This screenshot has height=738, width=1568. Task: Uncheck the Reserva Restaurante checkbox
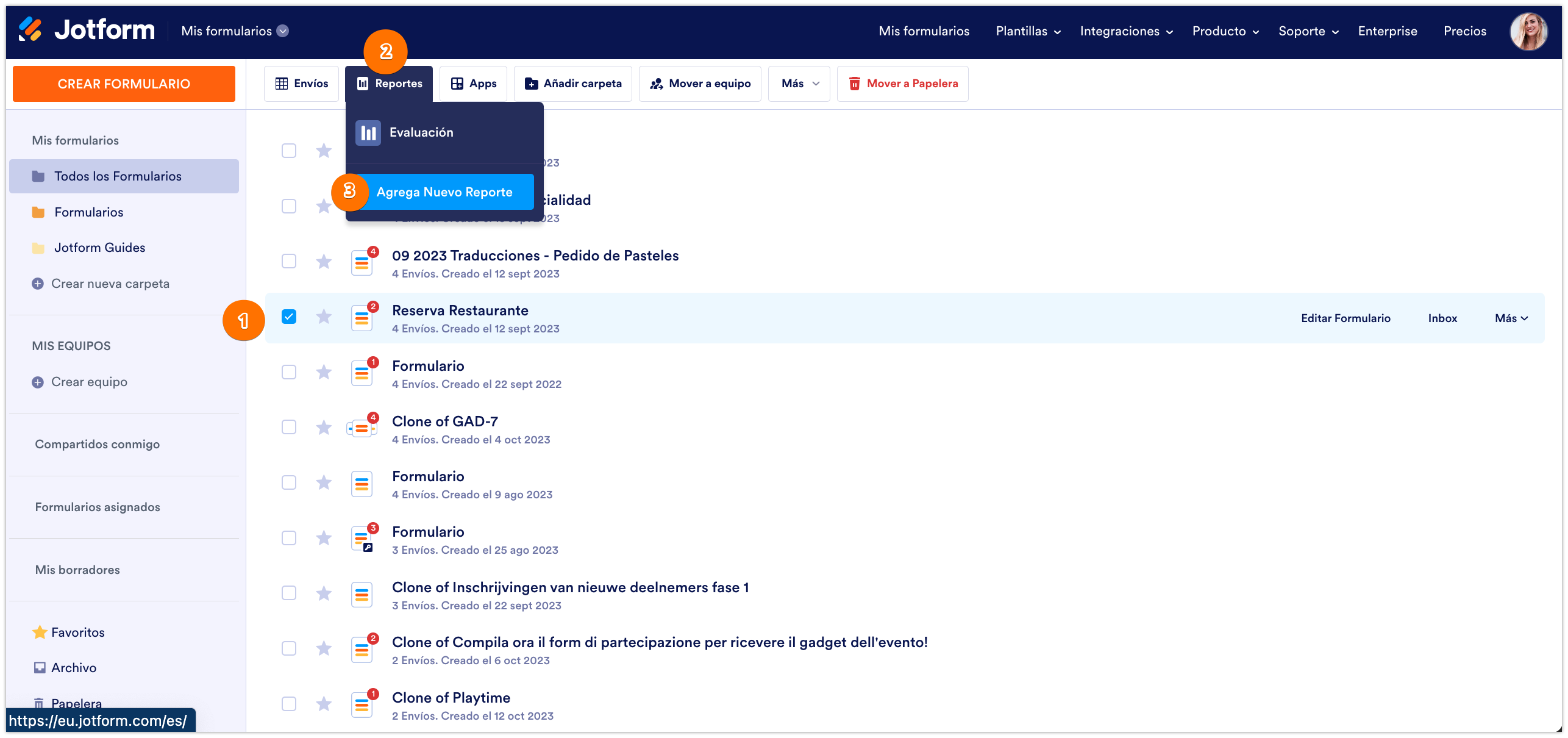(289, 317)
